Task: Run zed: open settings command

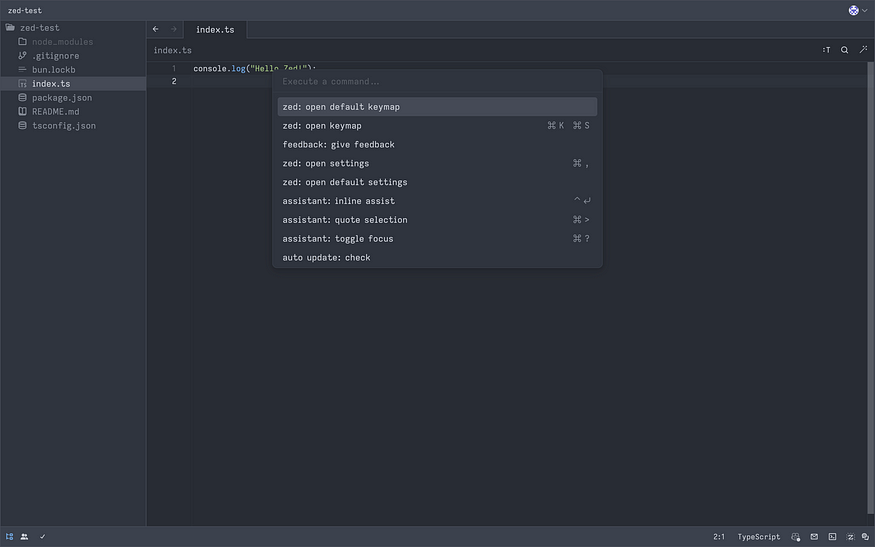Action: coord(437,164)
